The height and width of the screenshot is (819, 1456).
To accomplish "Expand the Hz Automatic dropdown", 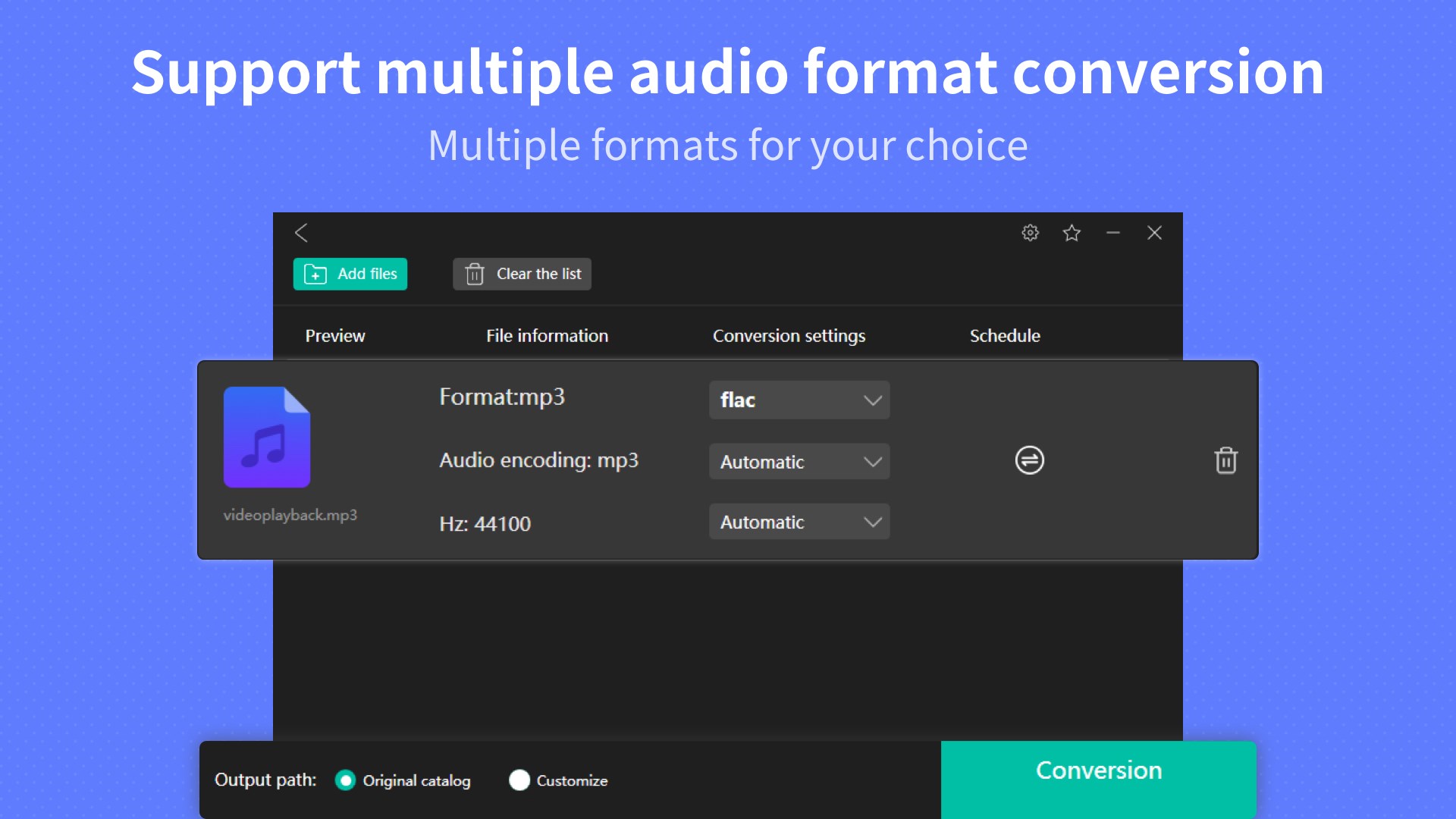I will (x=799, y=522).
